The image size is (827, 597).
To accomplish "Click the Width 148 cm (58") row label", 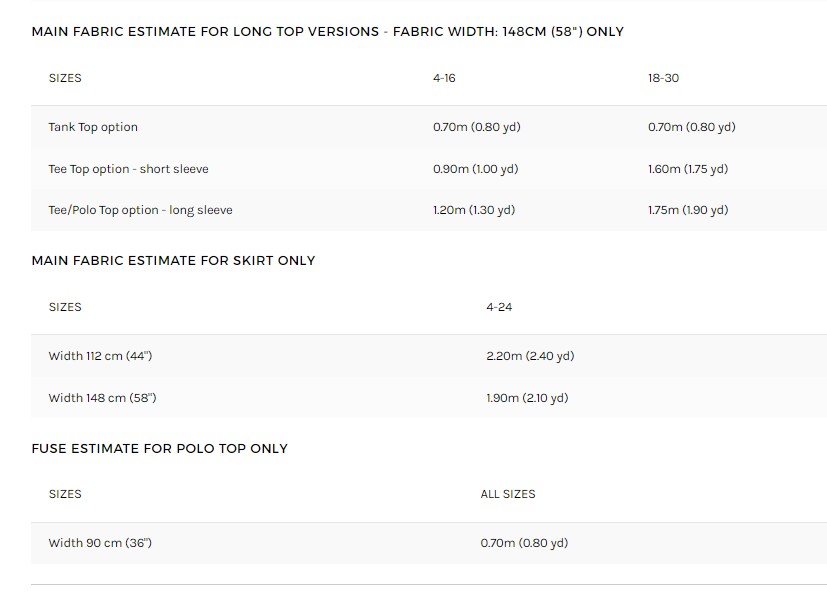I will click(x=102, y=398).
